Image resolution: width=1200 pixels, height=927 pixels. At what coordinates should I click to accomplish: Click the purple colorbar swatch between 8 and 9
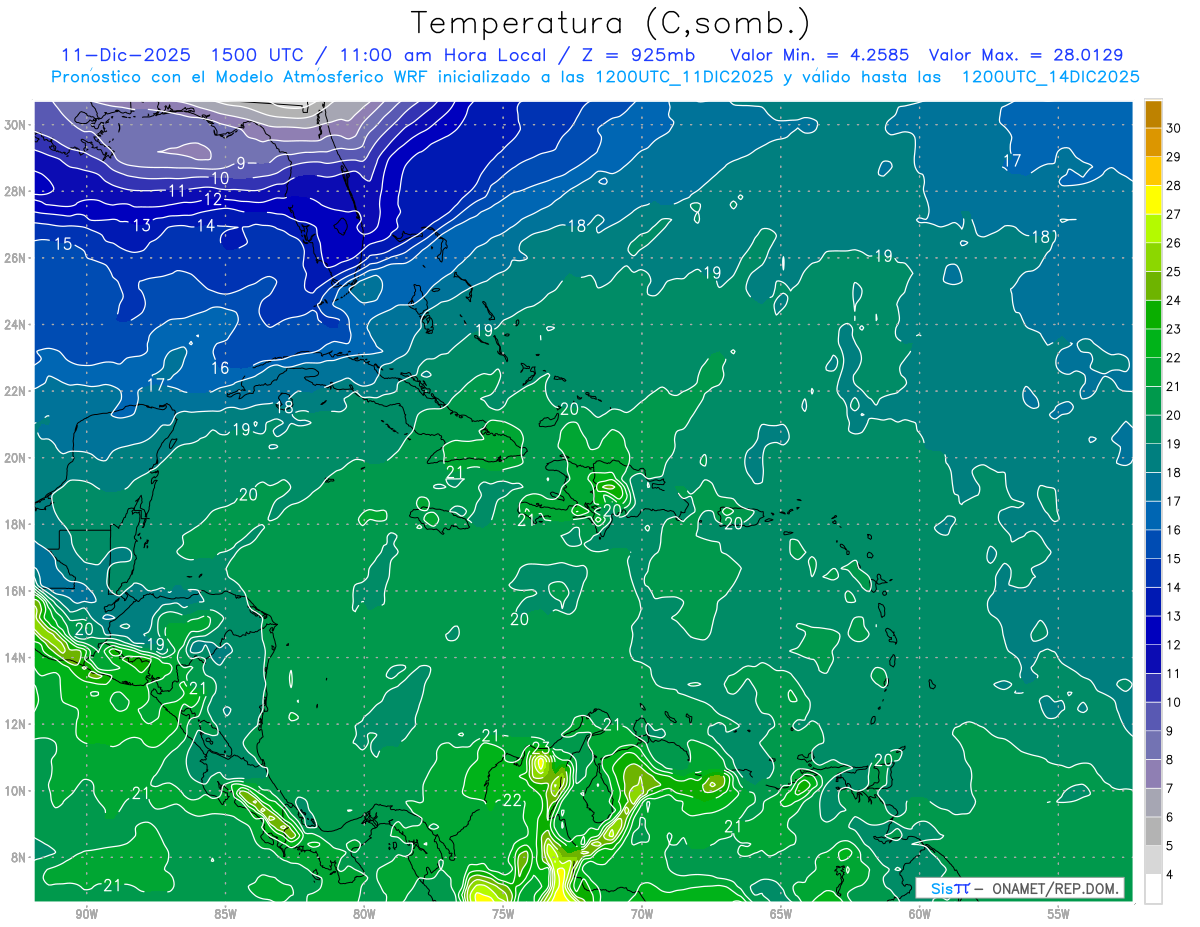coord(1153,745)
